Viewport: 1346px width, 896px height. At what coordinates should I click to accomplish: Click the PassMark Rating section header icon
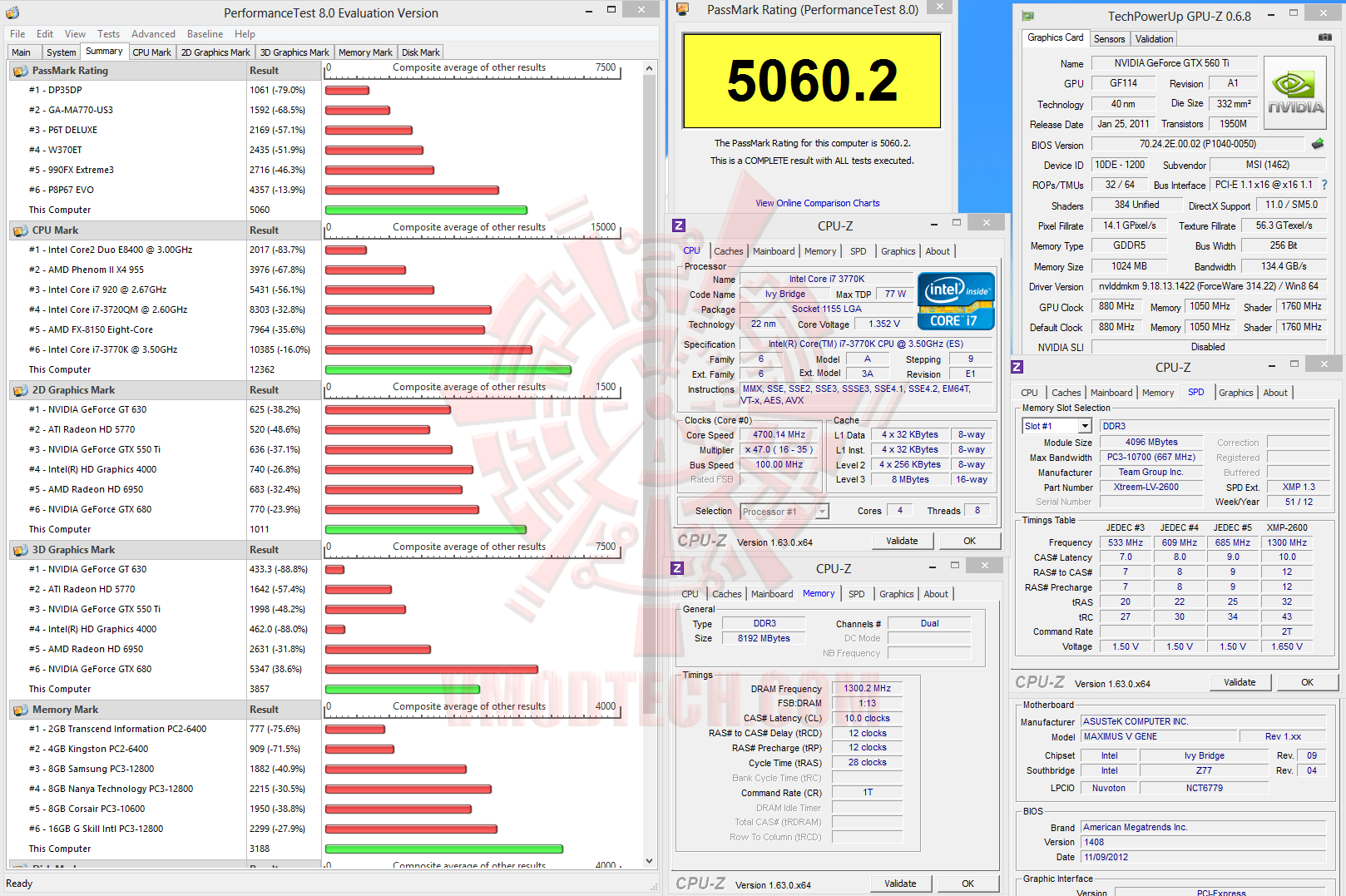coord(20,71)
